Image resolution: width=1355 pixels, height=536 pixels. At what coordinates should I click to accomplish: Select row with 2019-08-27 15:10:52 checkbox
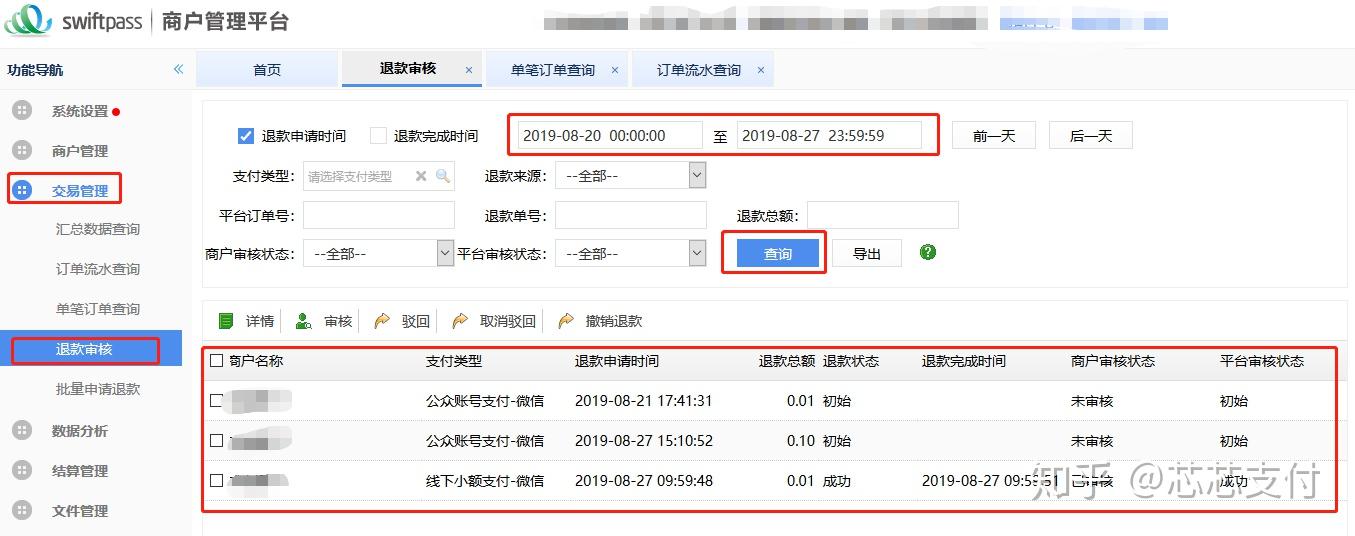217,441
